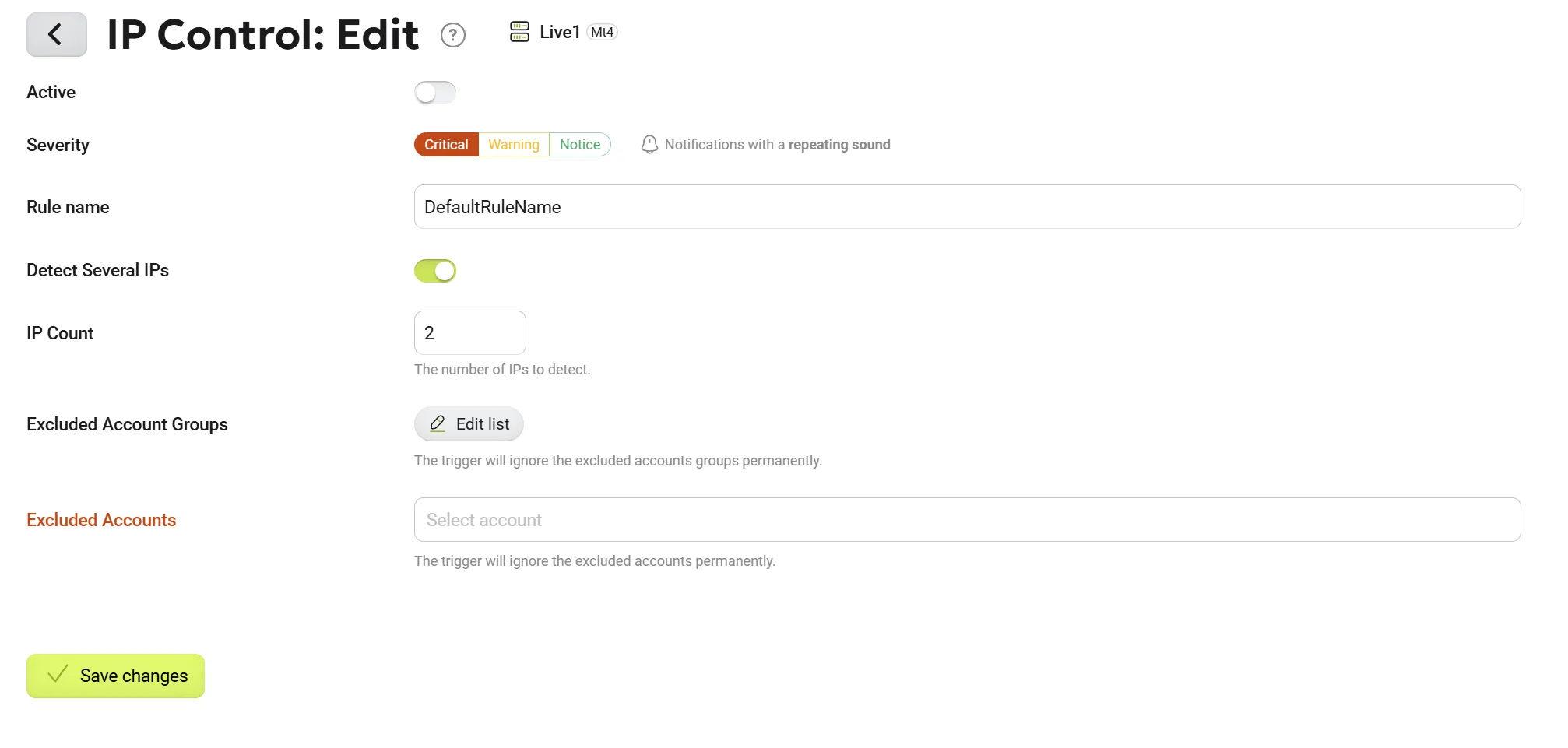Focus the IP Count number field
Screen dimensions: 1568x748
tap(470, 333)
